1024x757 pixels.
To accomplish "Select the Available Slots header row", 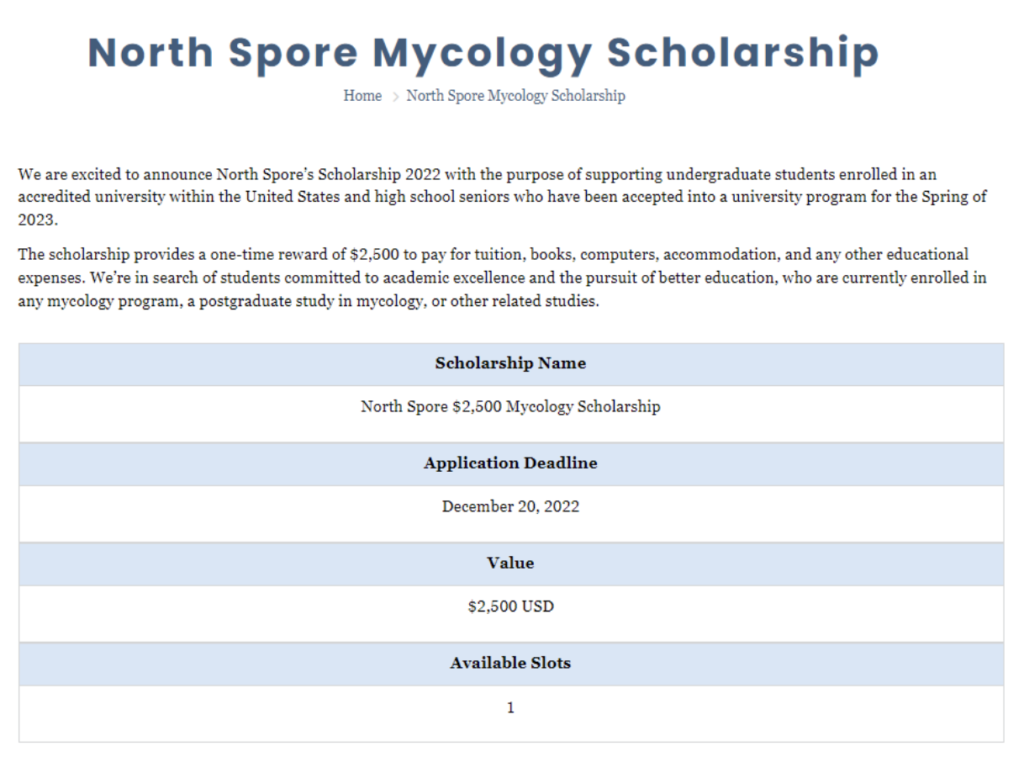I will coord(511,664).
